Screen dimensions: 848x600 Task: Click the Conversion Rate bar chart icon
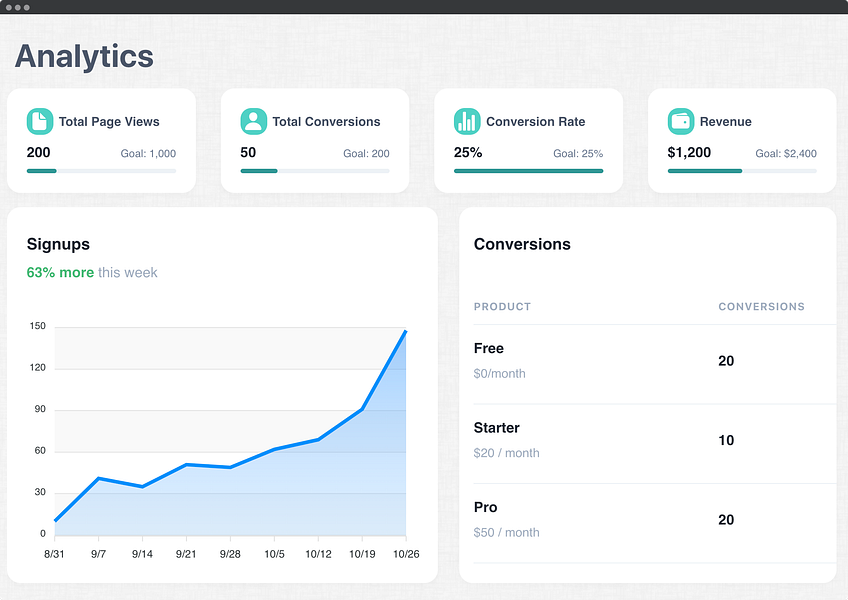pyautogui.click(x=467, y=121)
